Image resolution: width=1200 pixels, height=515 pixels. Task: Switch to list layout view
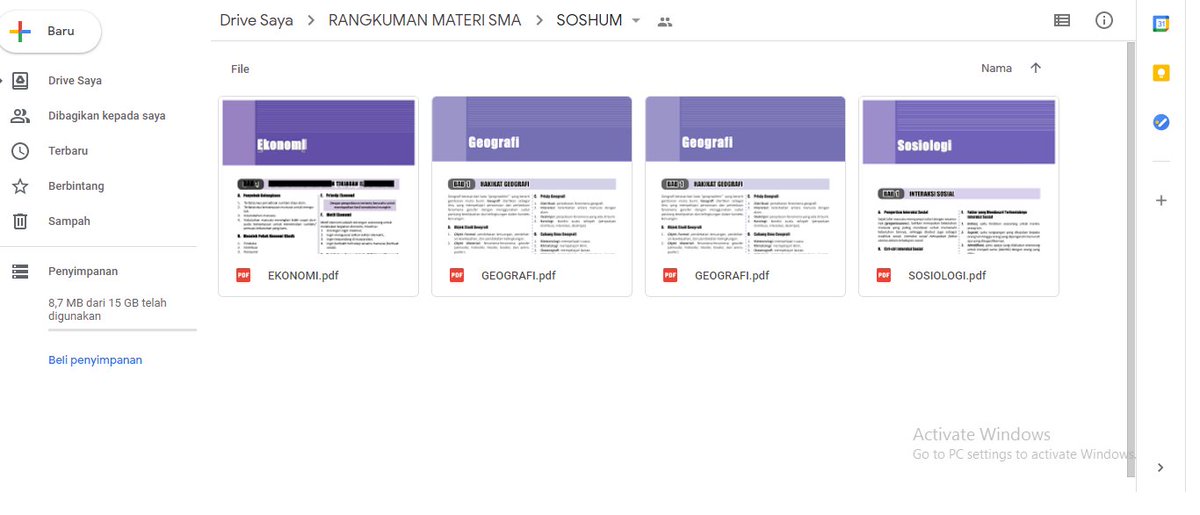(x=1062, y=20)
